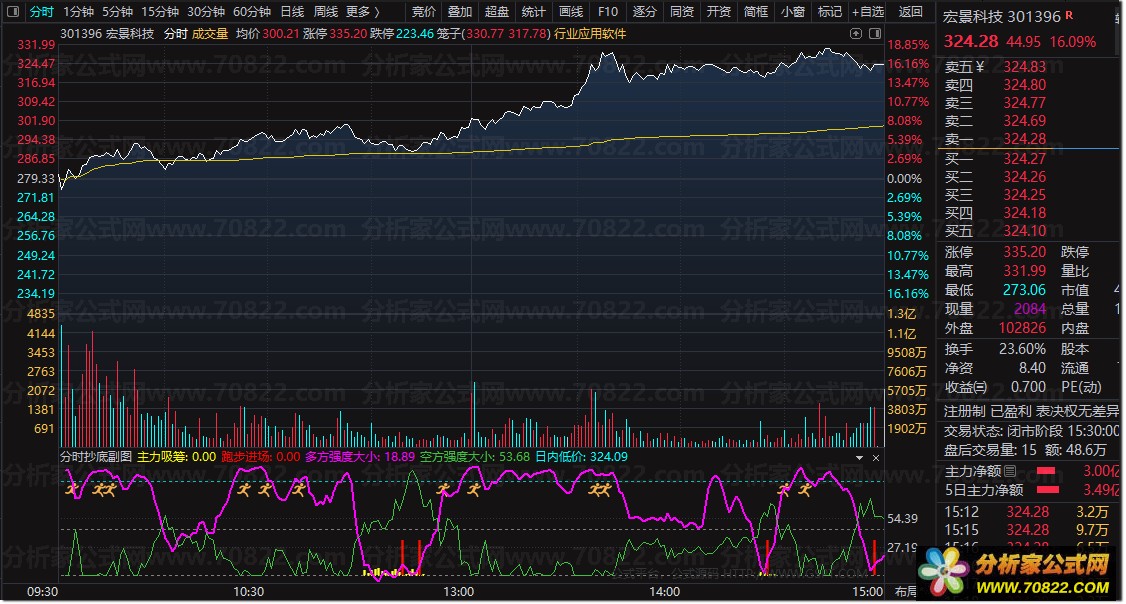1126x604 pixels.
Task: Click the 5日主力净额 red bar indicator
Action: (1046, 490)
